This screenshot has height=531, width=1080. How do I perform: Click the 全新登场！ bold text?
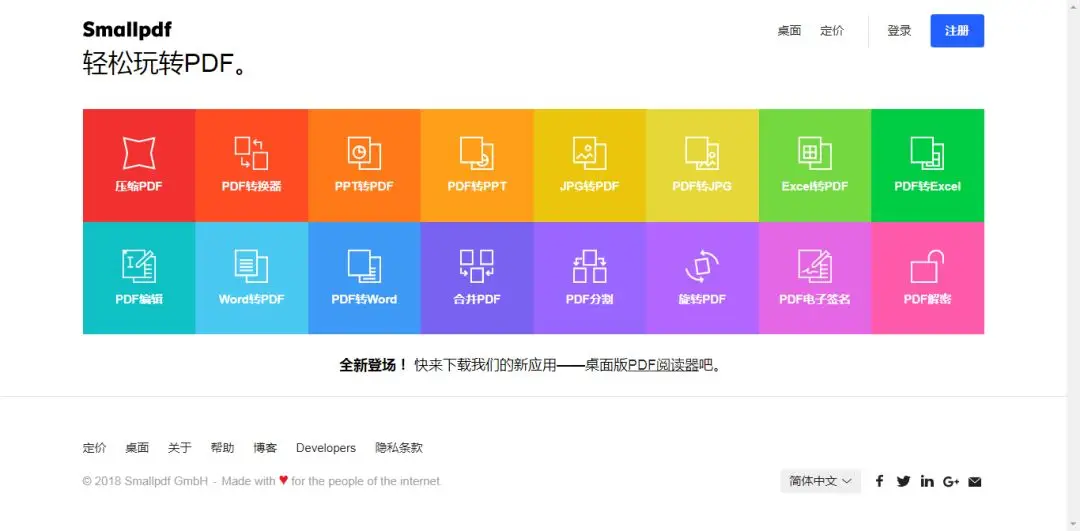tap(373, 365)
